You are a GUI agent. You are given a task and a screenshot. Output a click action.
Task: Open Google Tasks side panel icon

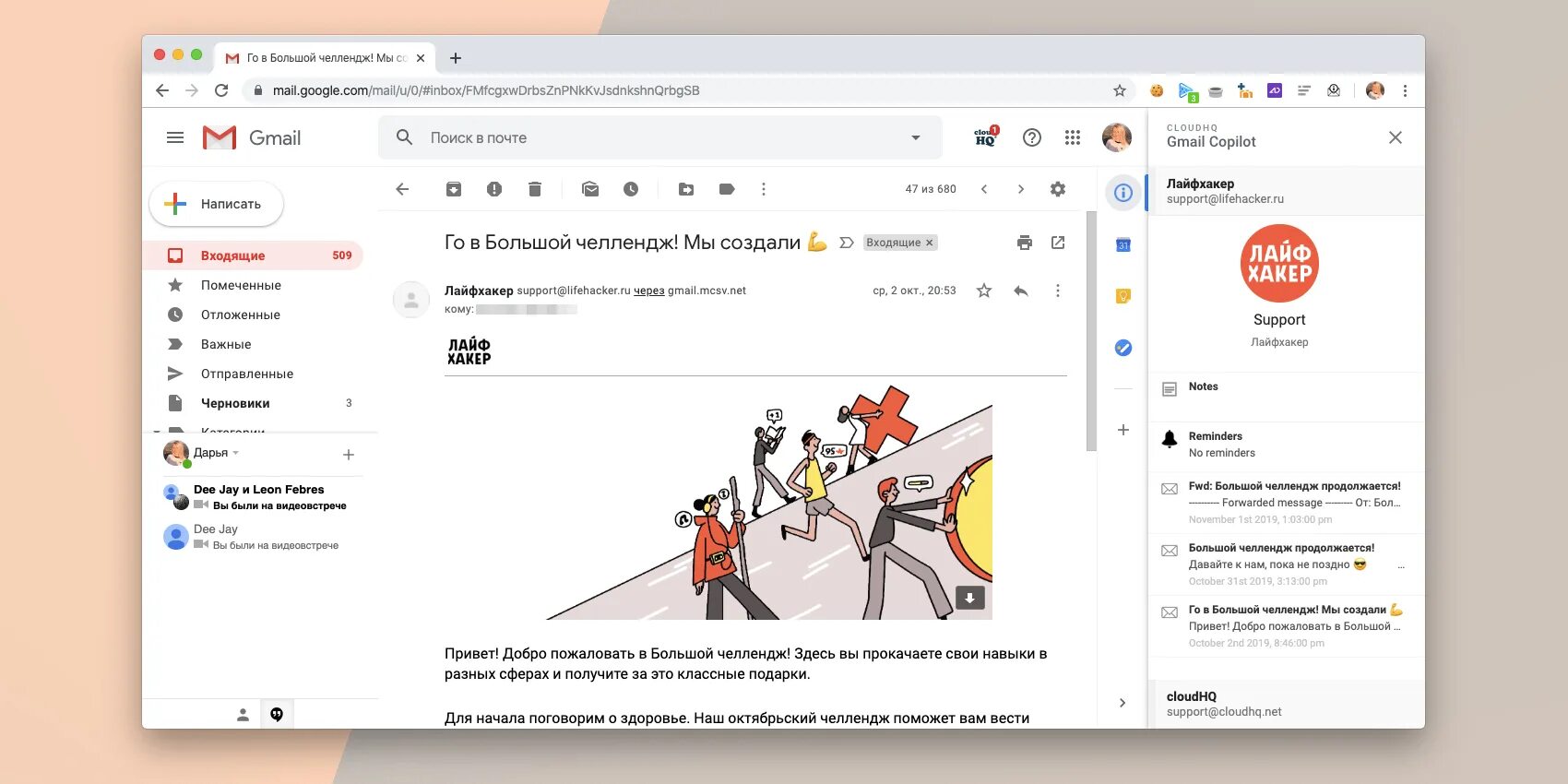point(1123,348)
